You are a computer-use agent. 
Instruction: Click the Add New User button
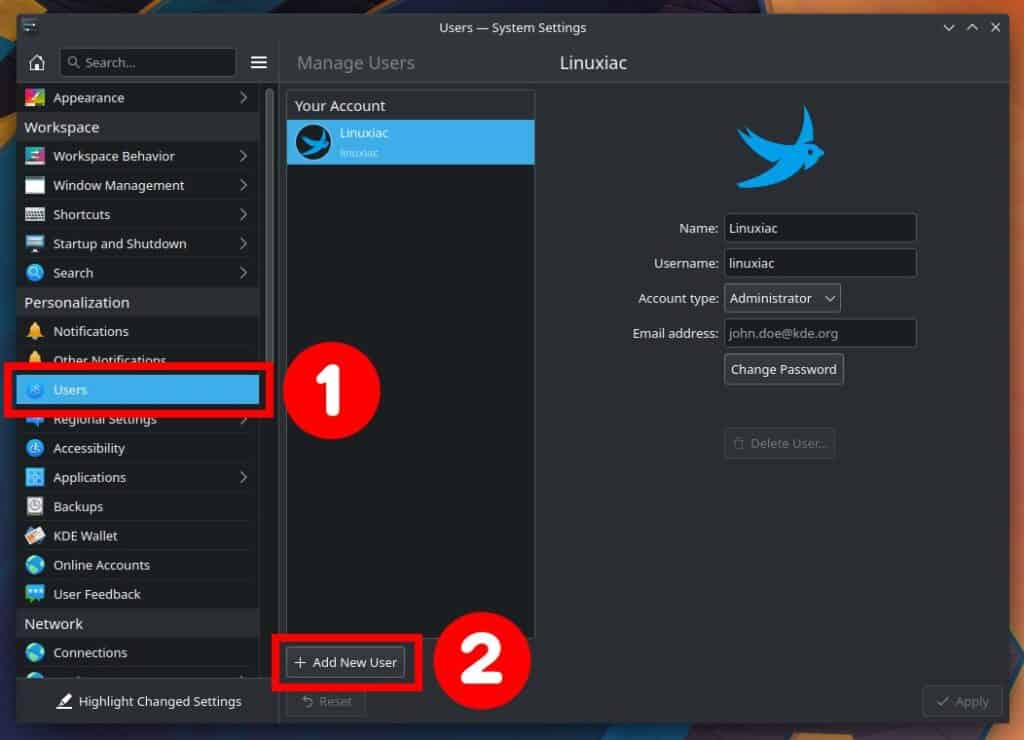click(345, 662)
